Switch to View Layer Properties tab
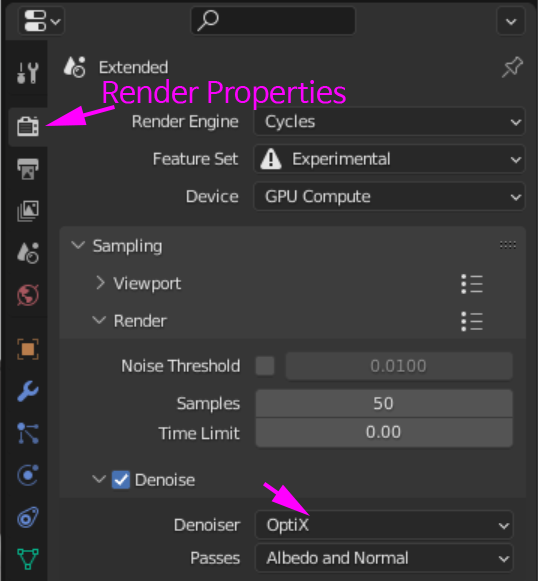 [28, 211]
